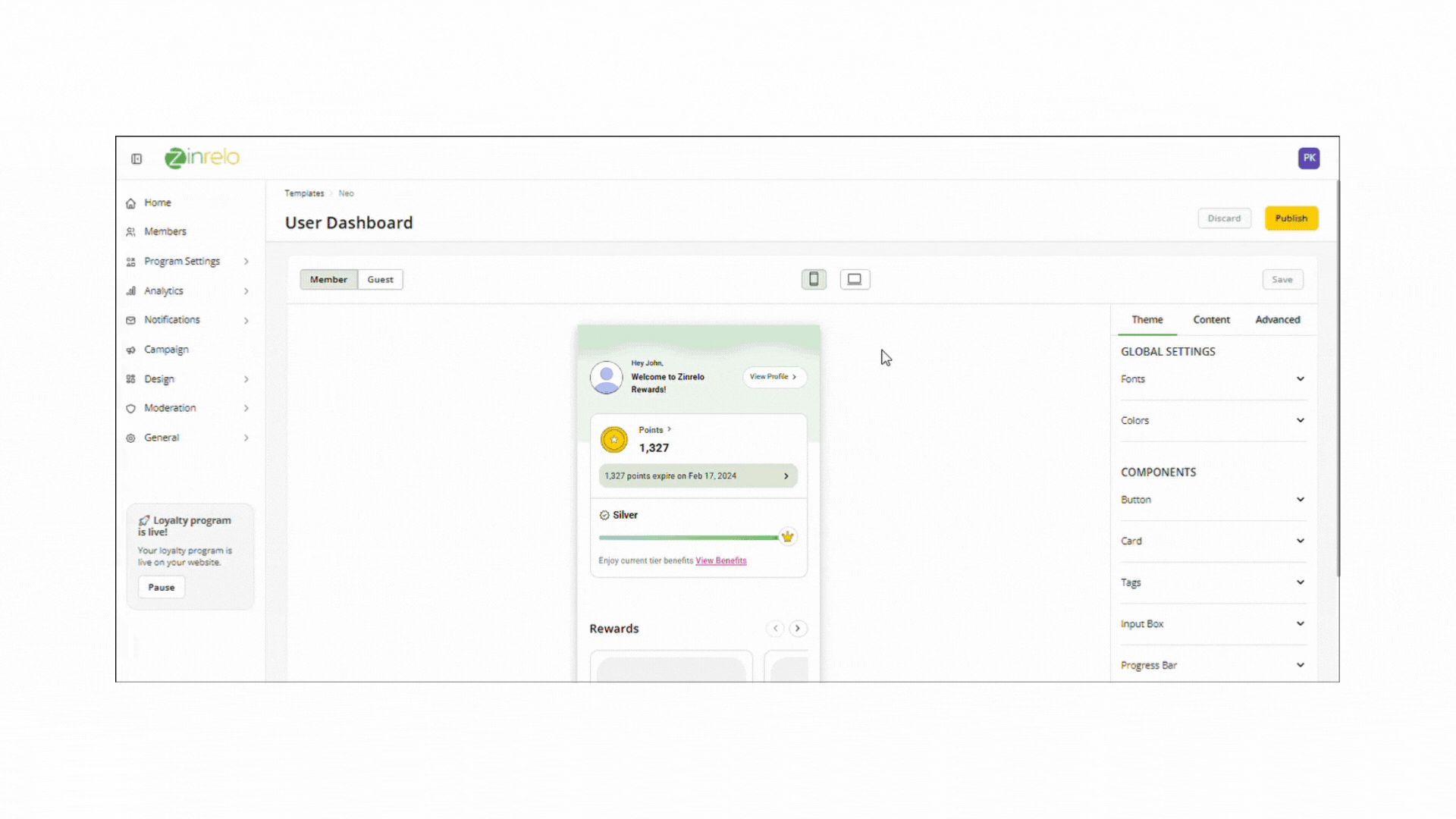Switch to desktop preview icon
This screenshot has width=1456, height=819.
855,279
